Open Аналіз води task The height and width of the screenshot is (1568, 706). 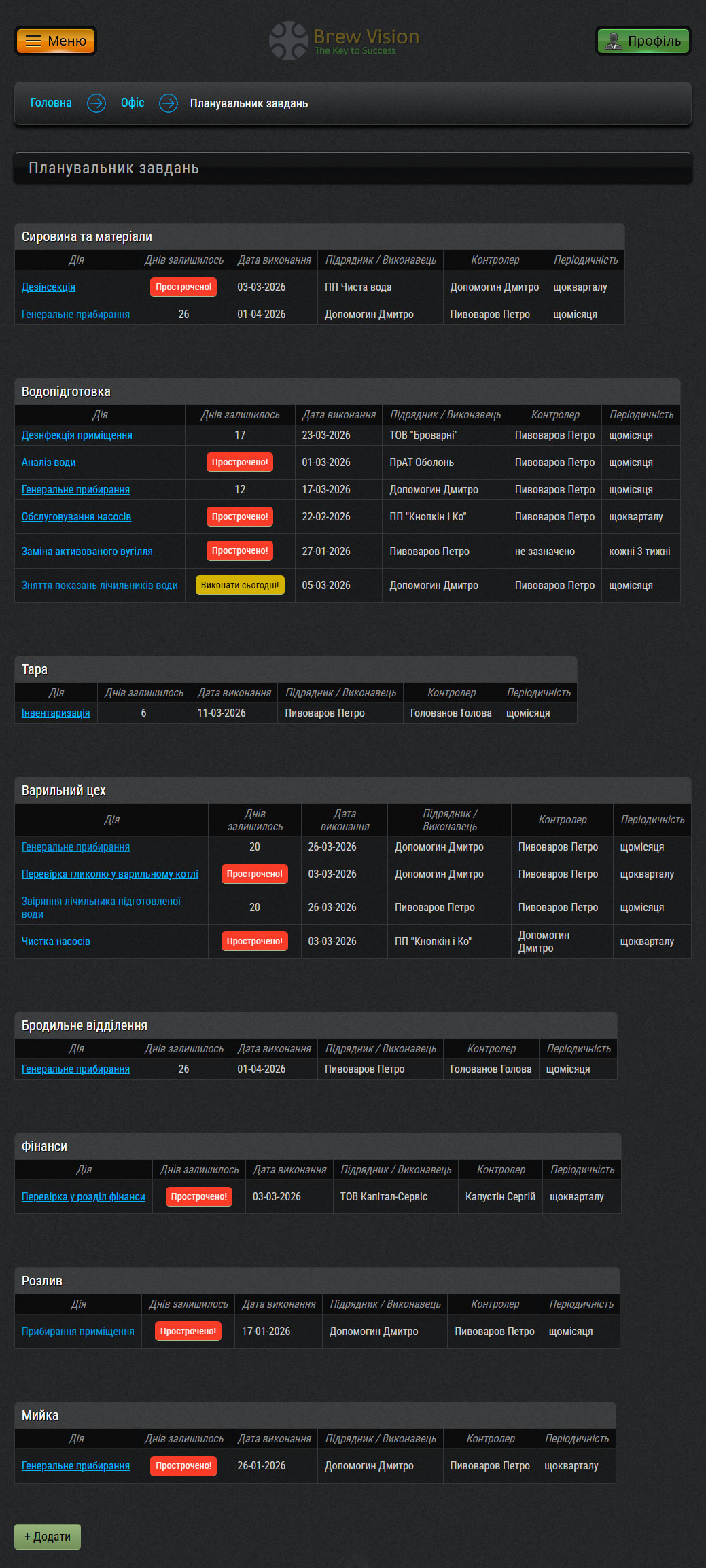(x=48, y=463)
